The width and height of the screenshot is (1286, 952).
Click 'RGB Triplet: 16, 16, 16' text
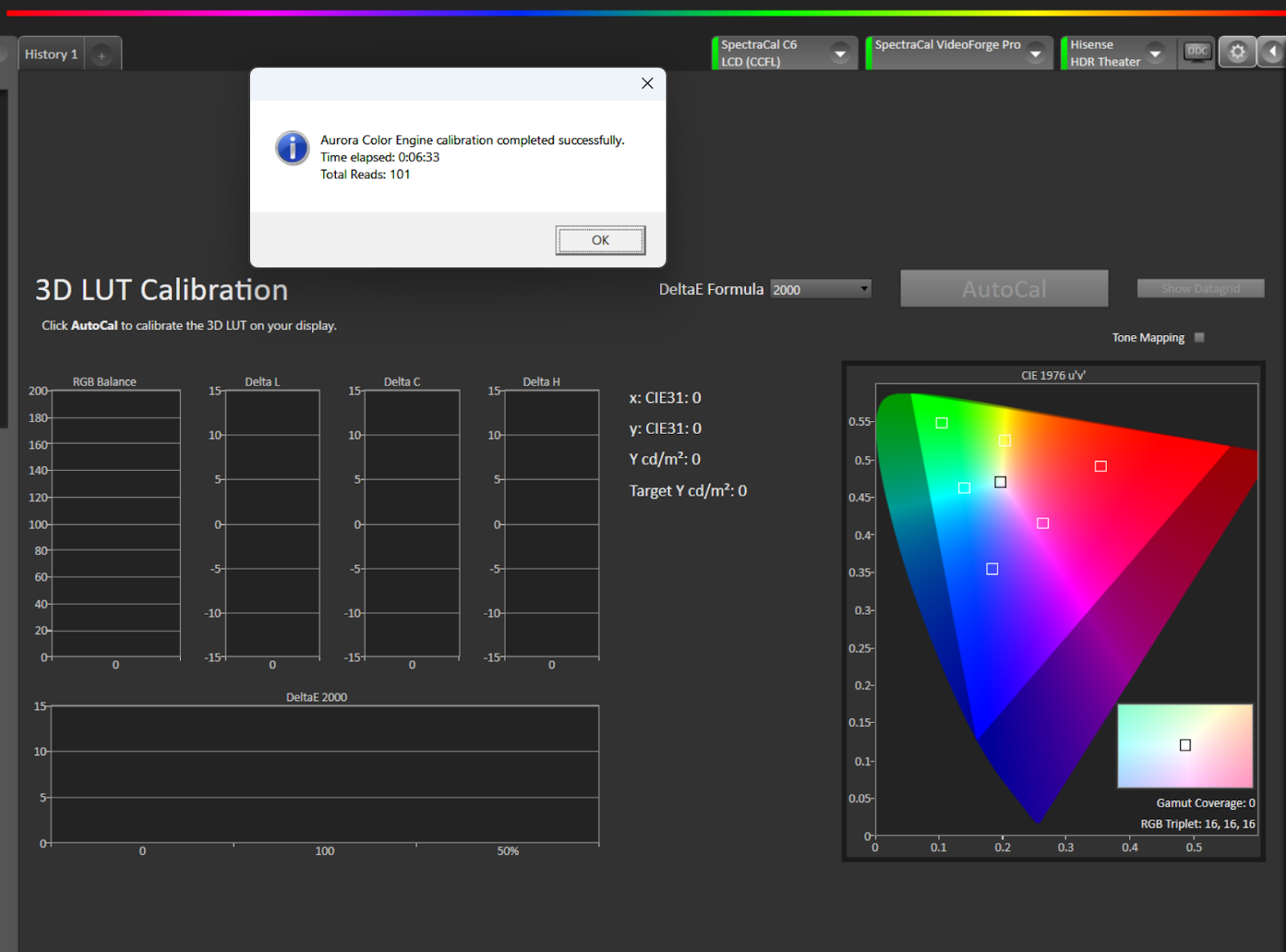pos(1198,823)
